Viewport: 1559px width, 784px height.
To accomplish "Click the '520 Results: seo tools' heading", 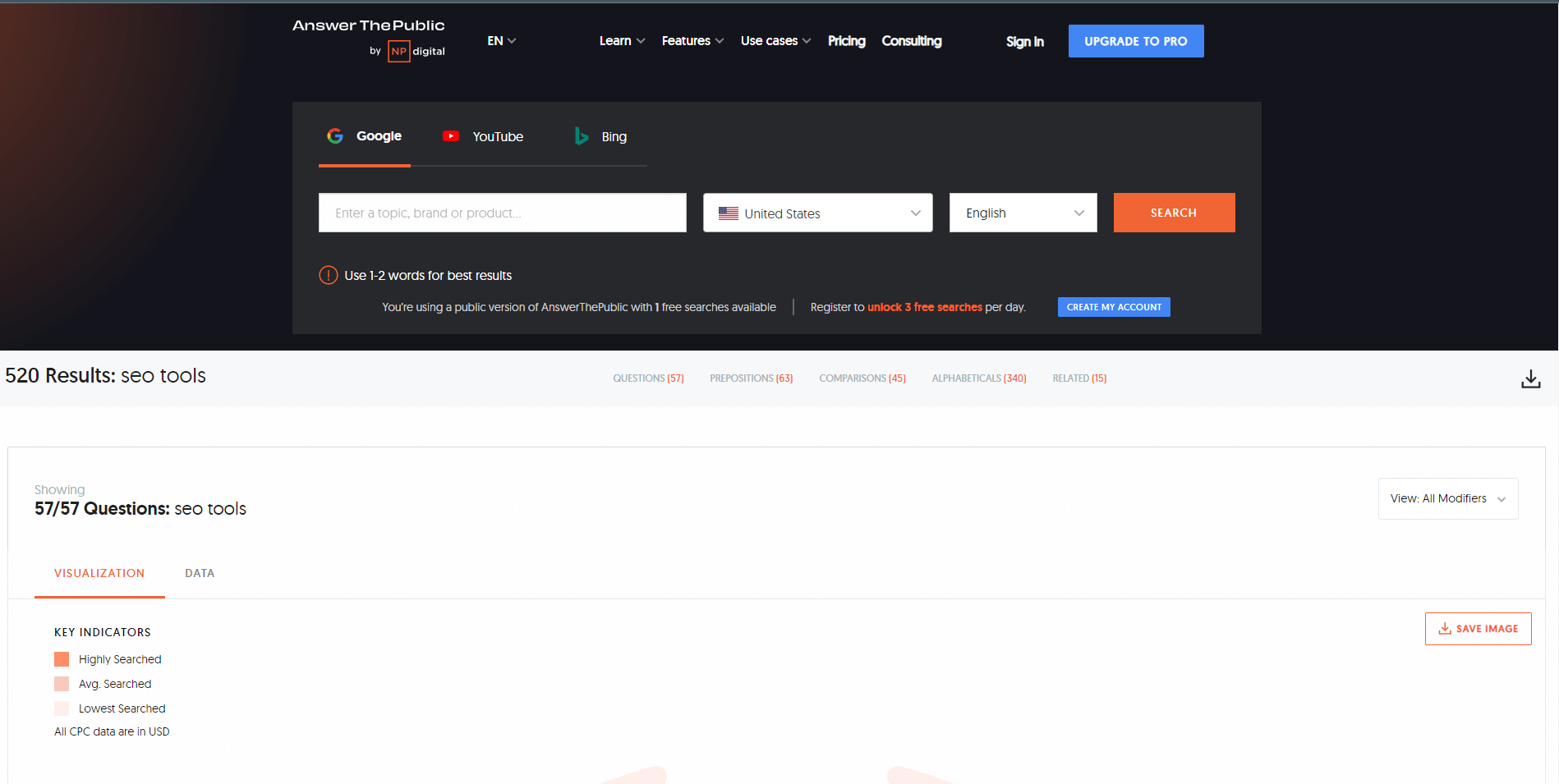I will pyautogui.click(x=105, y=375).
